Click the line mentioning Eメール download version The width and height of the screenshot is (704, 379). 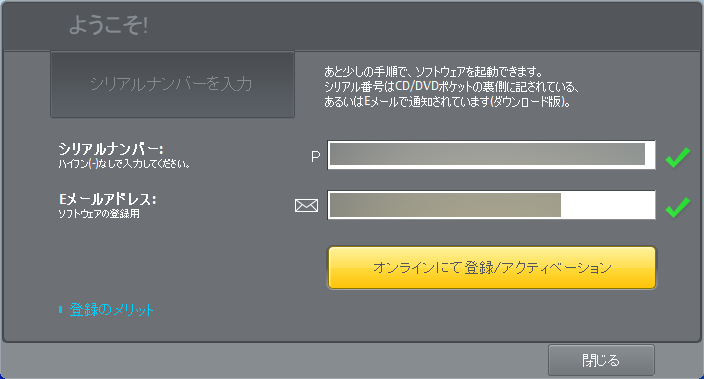447,102
